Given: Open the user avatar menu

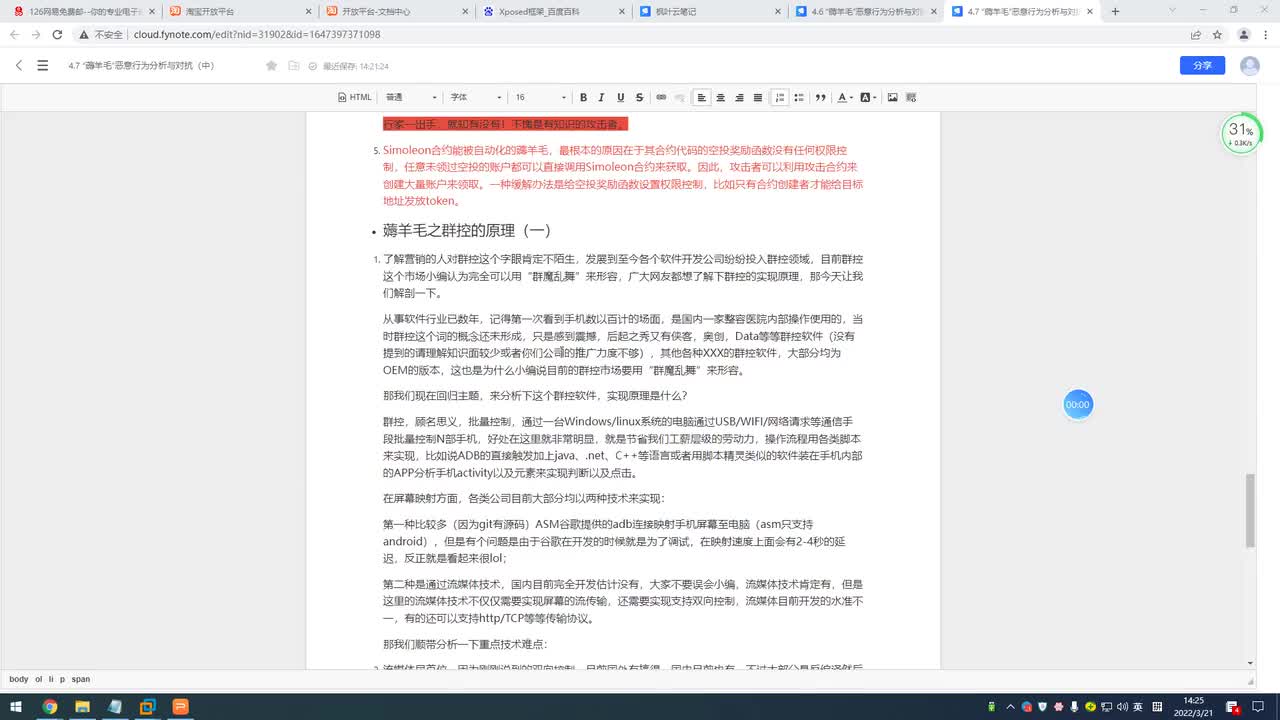Looking at the screenshot, I should click(1250, 65).
